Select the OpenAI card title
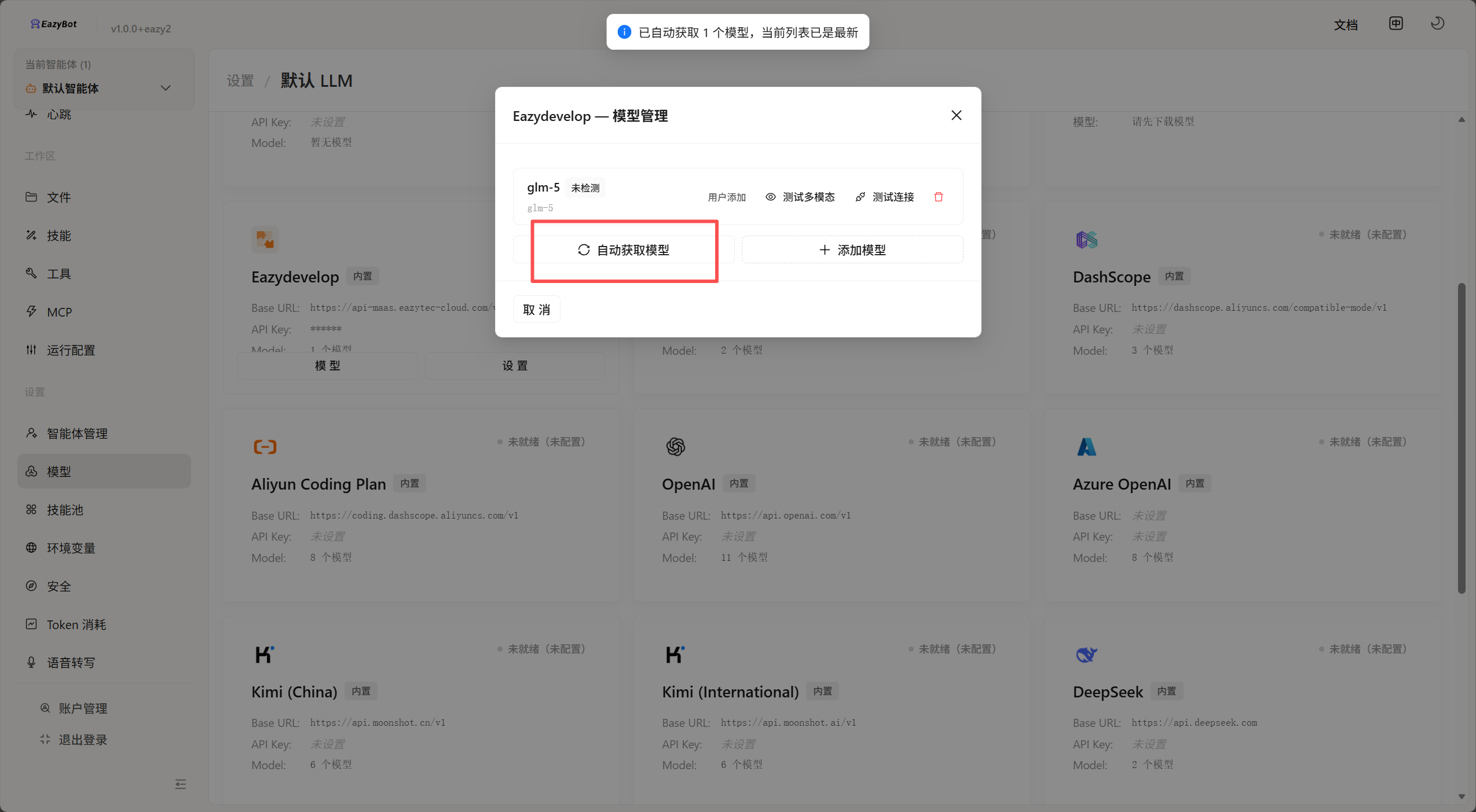 688,484
